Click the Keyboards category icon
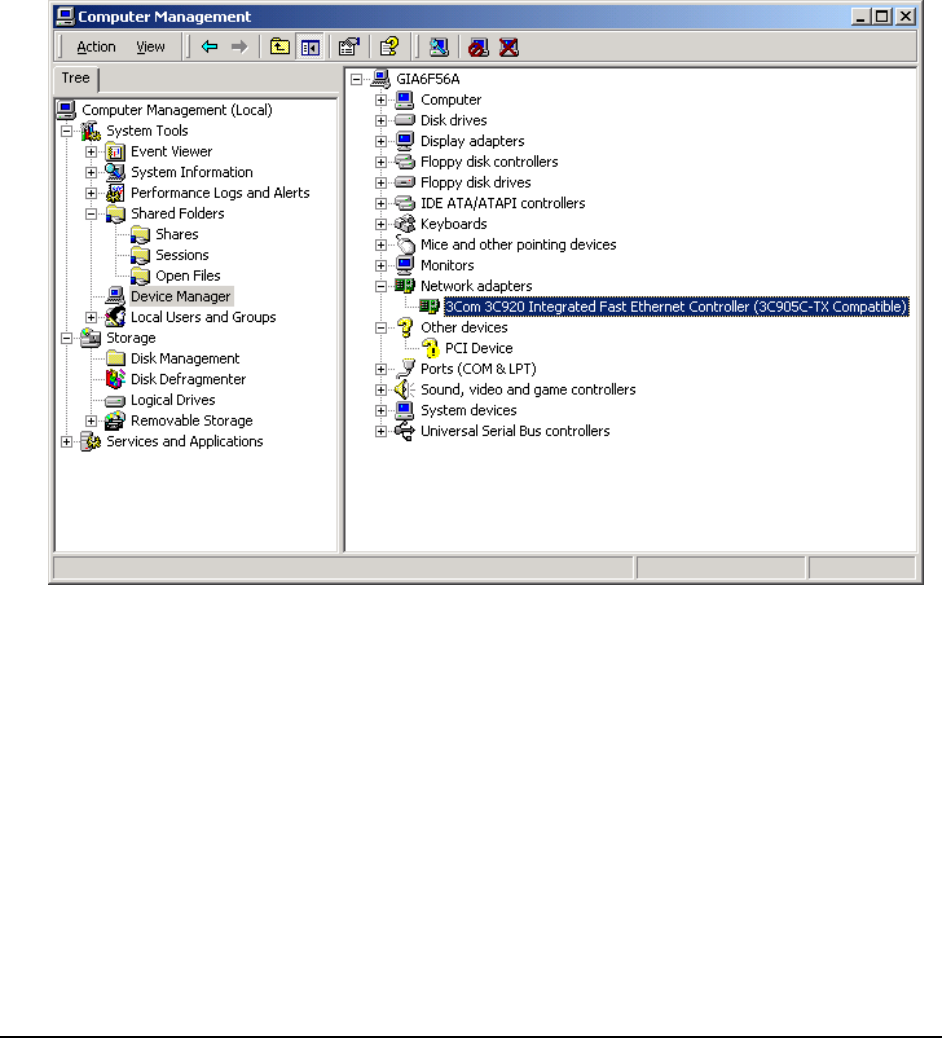This screenshot has width=942, height=1038. pos(404,224)
